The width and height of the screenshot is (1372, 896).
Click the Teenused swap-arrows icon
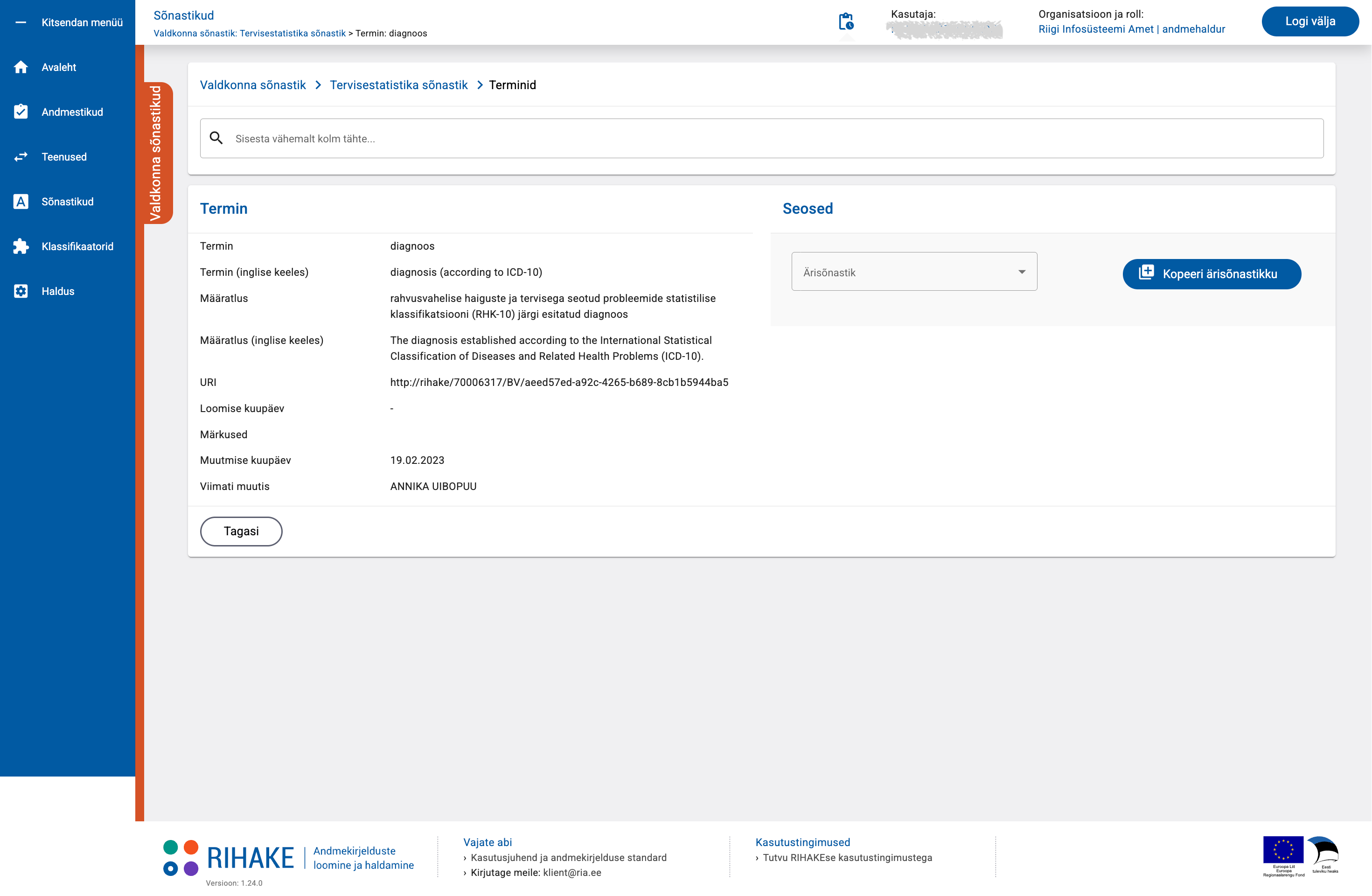tap(21, 157)
